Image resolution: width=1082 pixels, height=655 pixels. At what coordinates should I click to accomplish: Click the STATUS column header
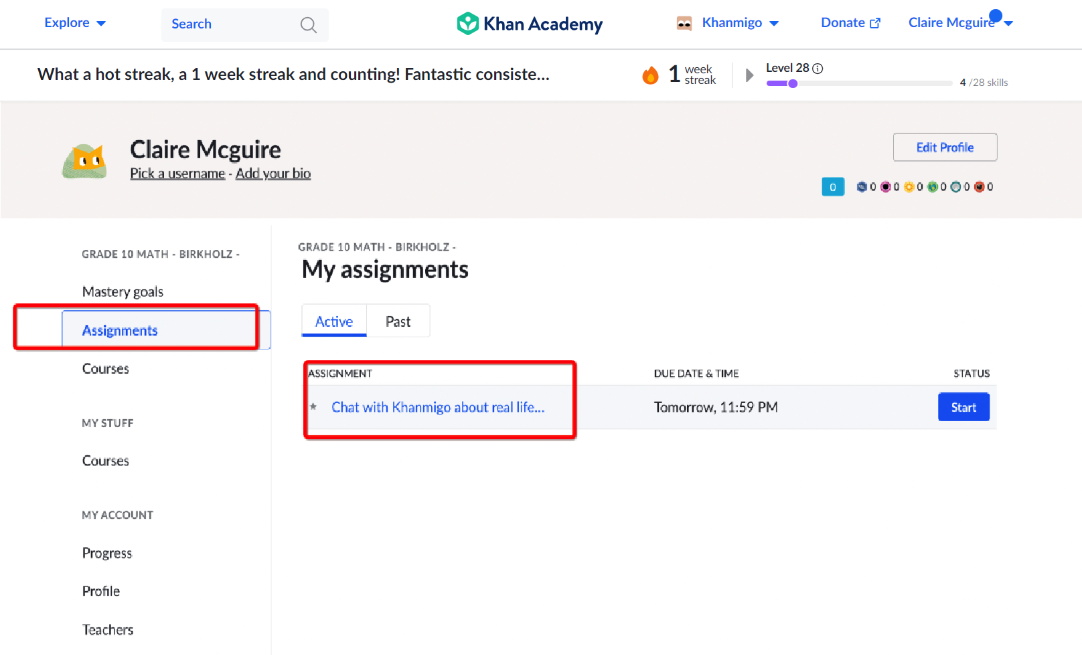pos(972,373)
